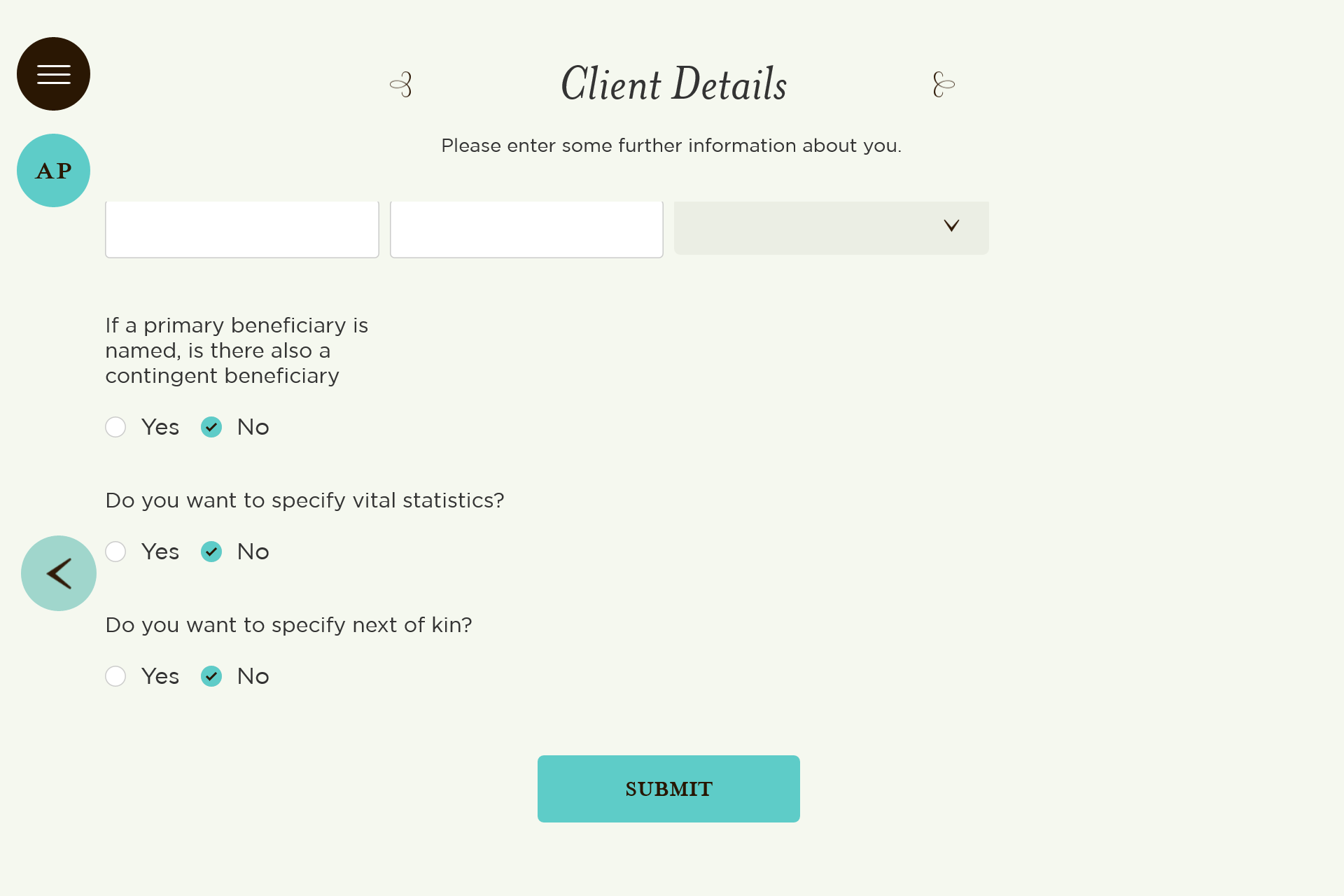Select Yes for contingent beneficiary

click(115, 427)
